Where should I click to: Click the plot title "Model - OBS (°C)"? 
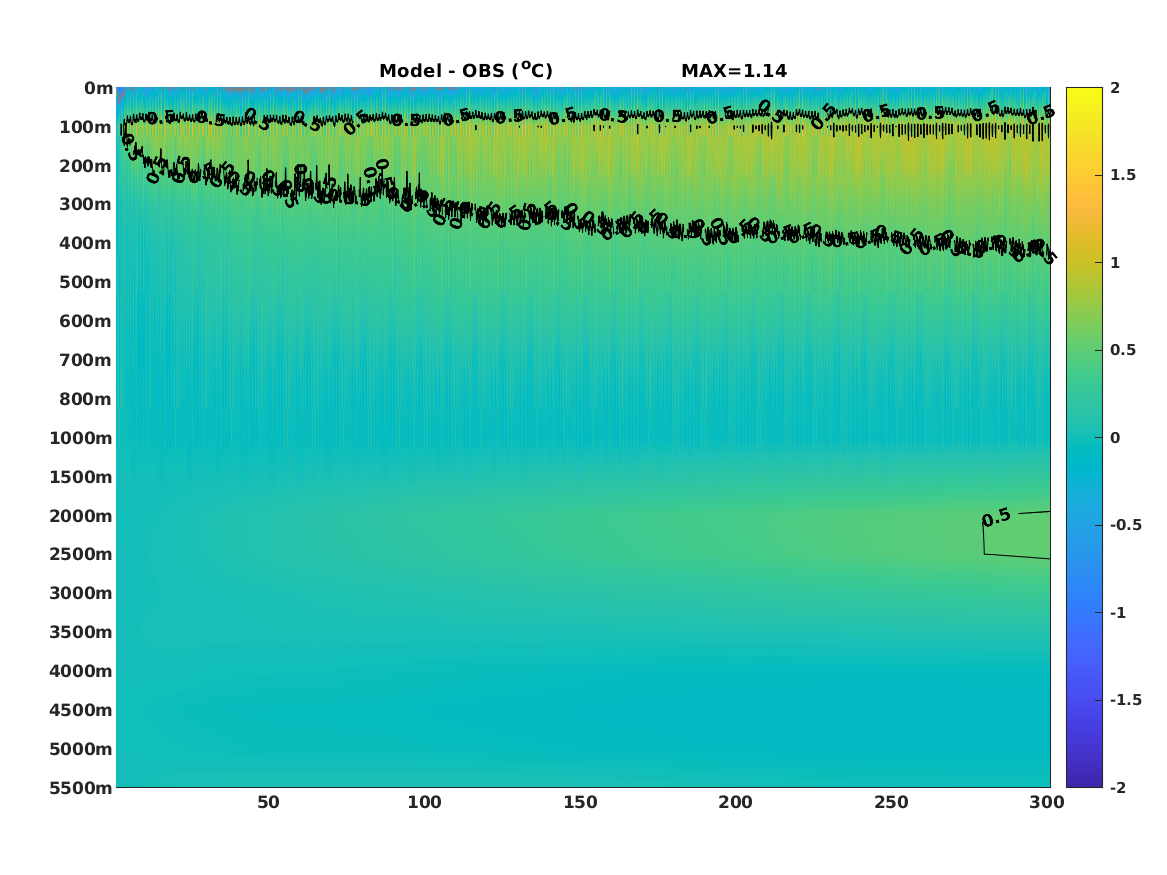click(466, 70)
